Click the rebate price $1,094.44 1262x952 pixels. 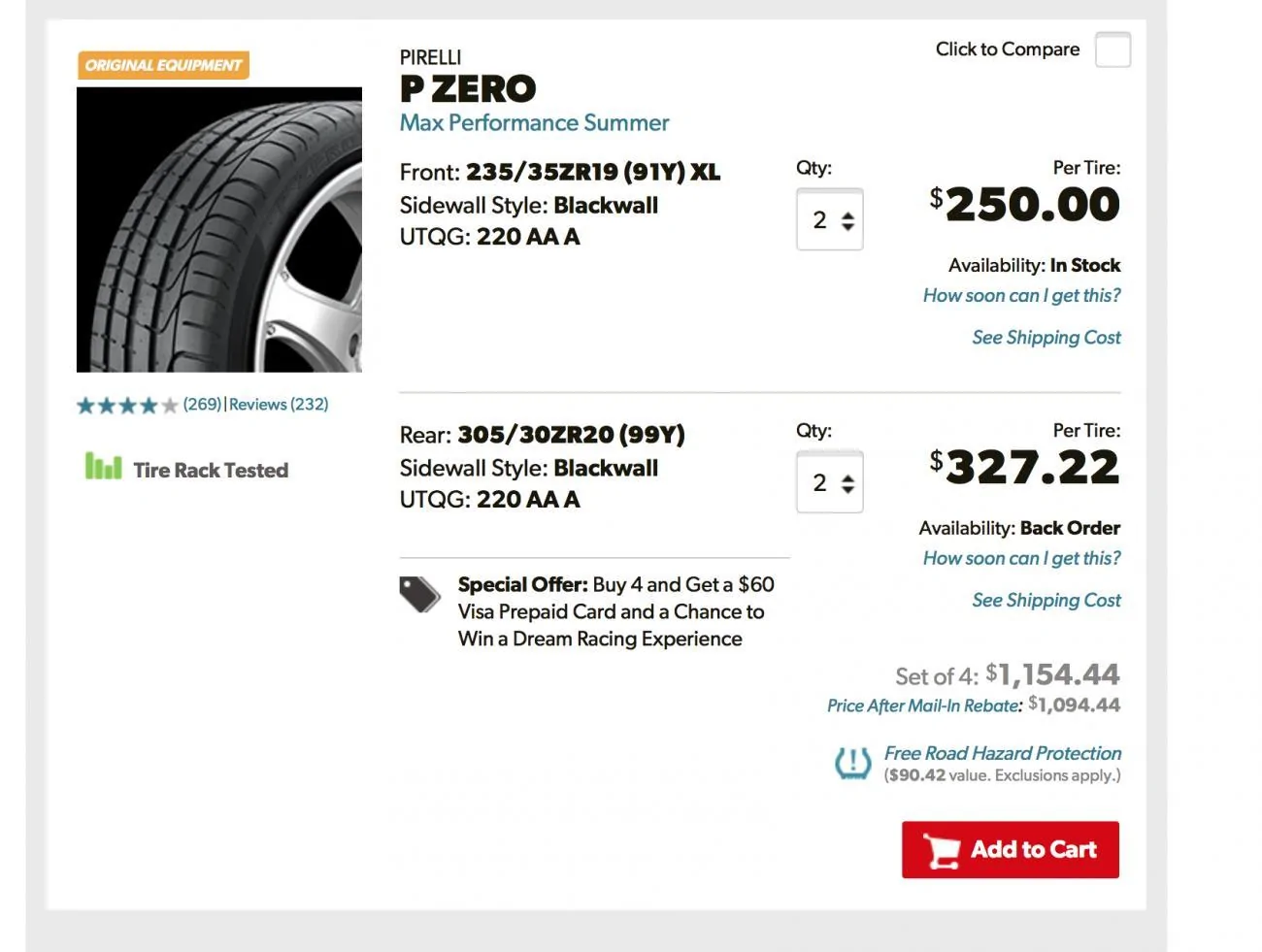click(1075, 706)
